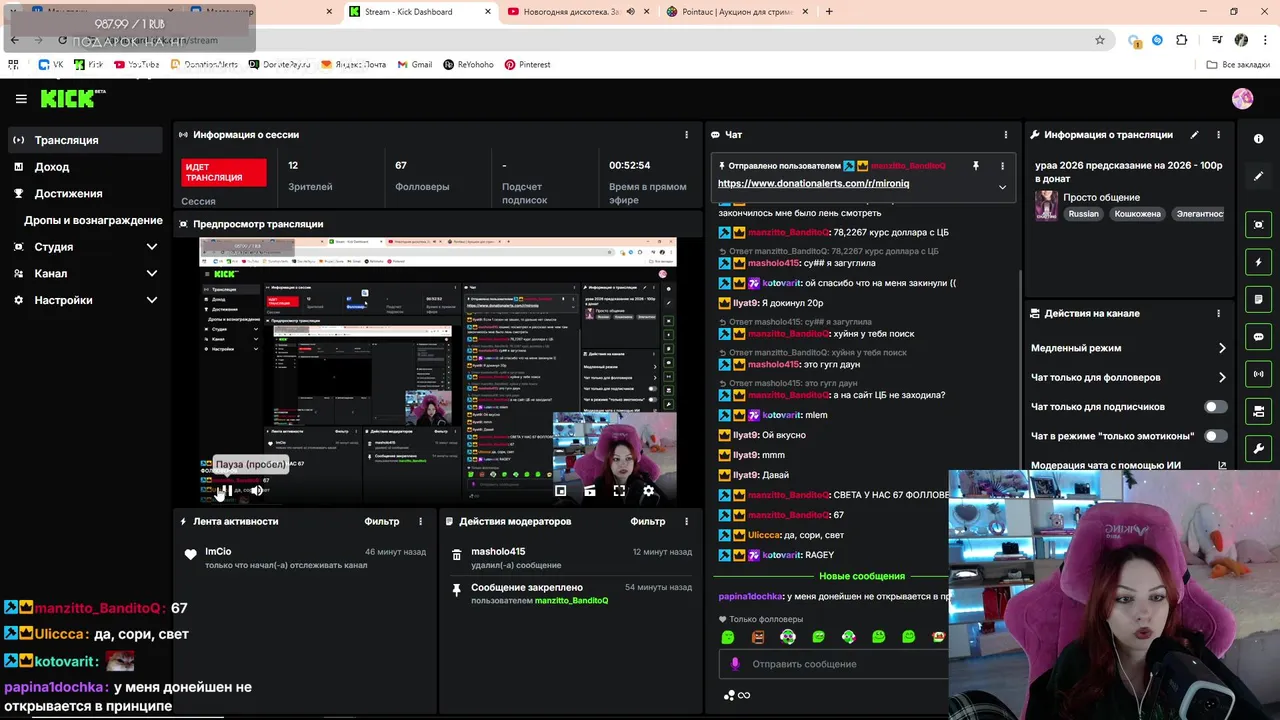Open Дропы и вознаграждение in sidebar
Viewport: 1280px width, 720px height.
coord(93,220)
